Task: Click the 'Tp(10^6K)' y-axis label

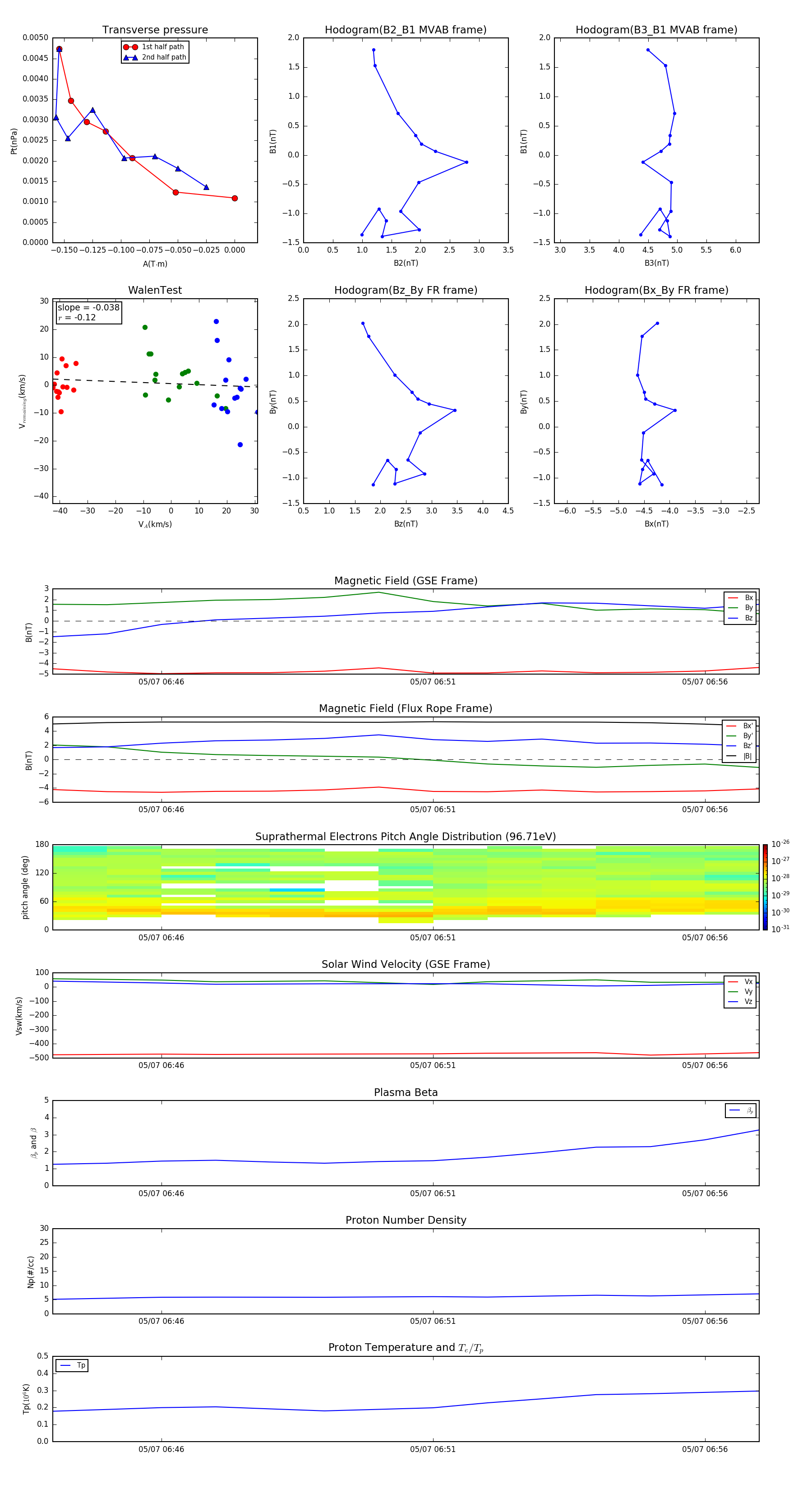Action: click(26, 1399)
